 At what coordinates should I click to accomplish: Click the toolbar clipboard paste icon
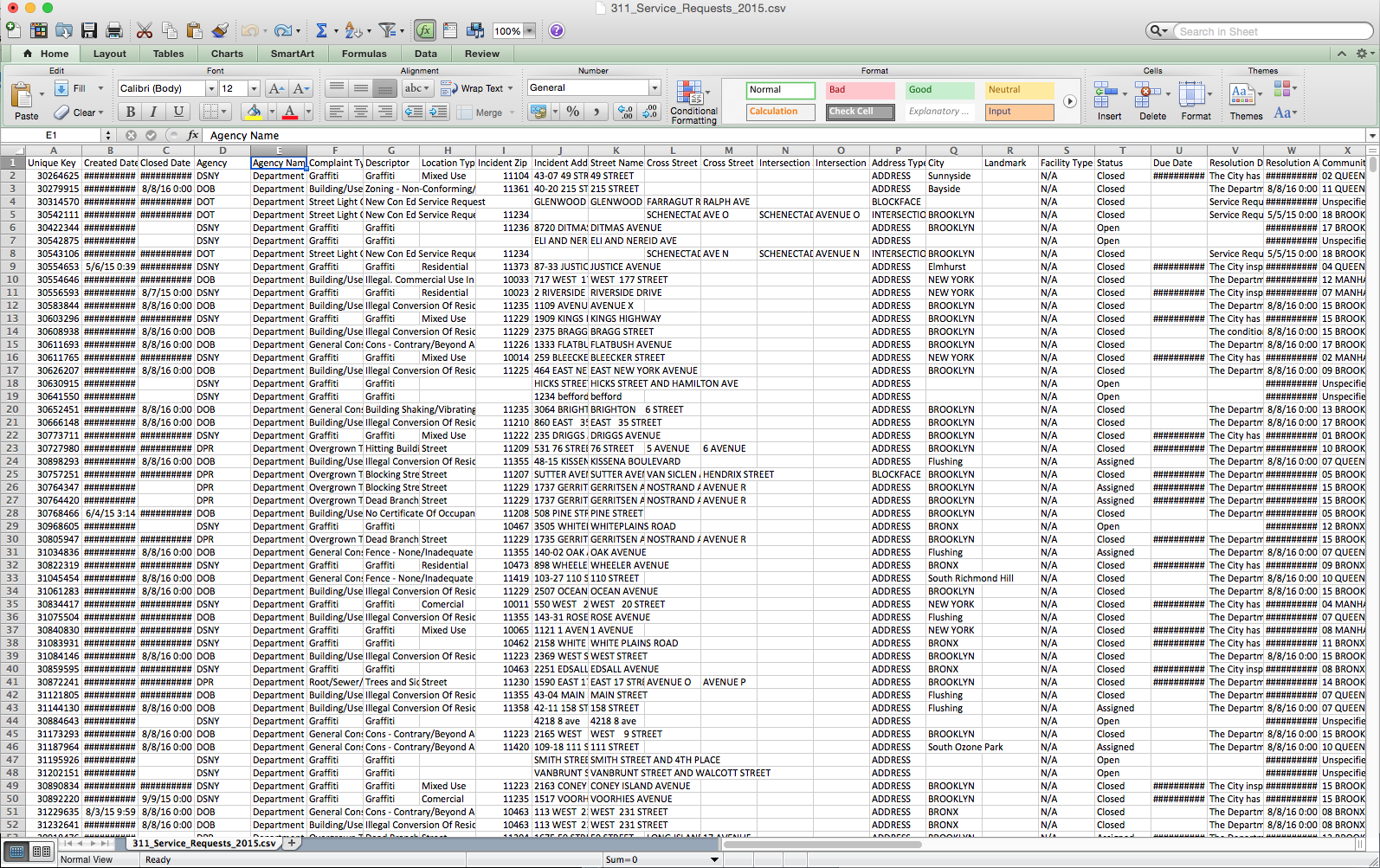click(x=195, y=30)
